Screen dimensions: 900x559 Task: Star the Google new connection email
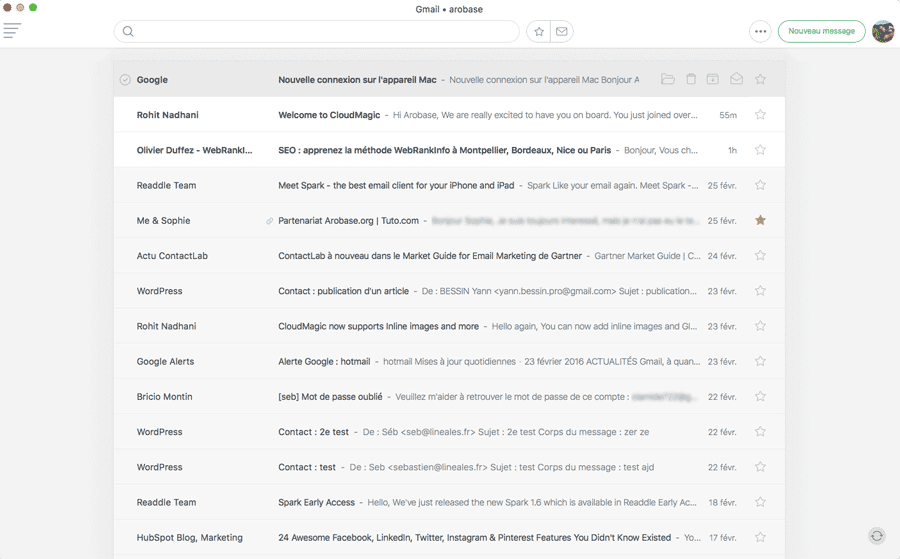click(761, 79)
